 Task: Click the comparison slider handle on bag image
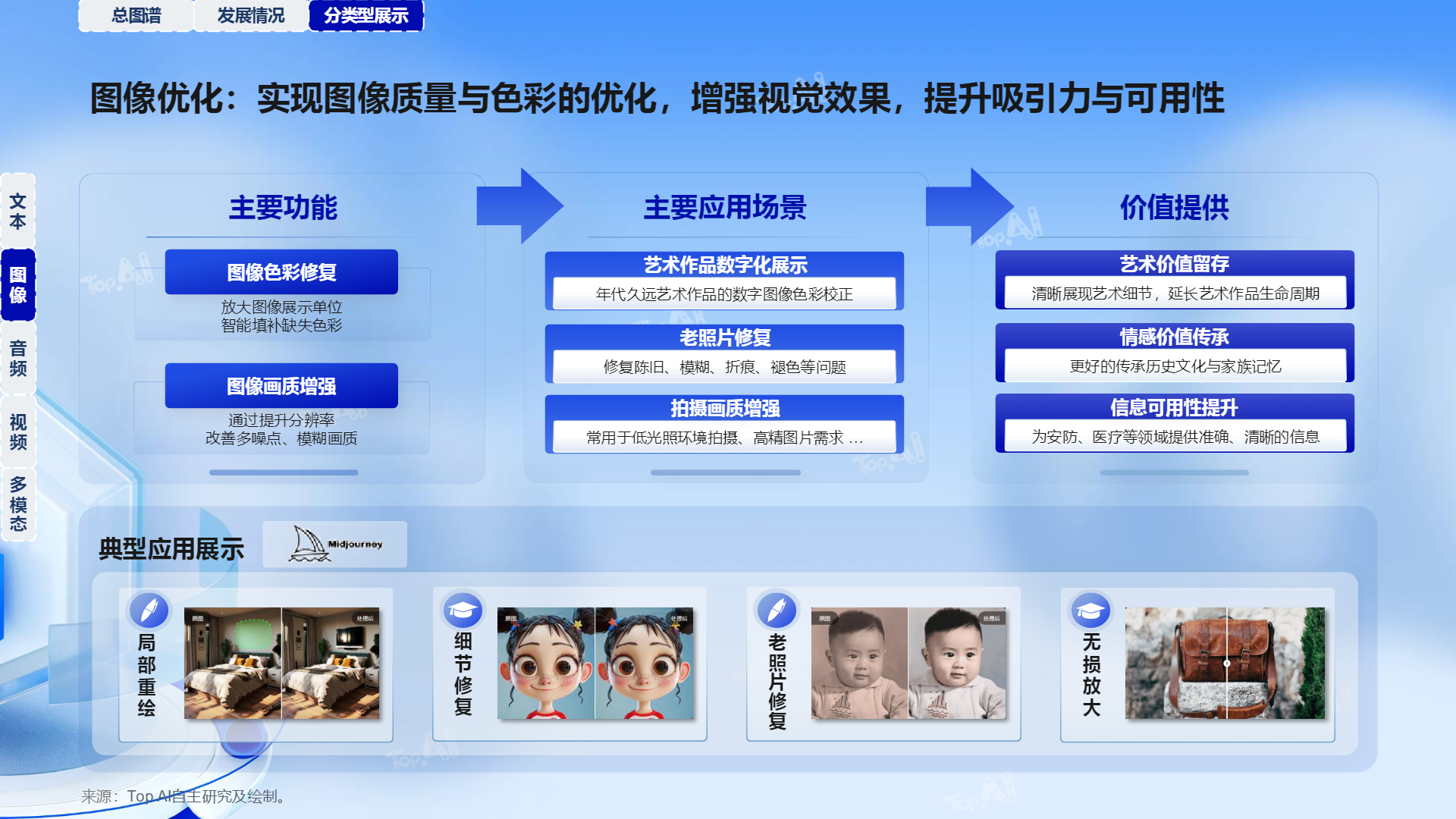(x=1226, y=664)
